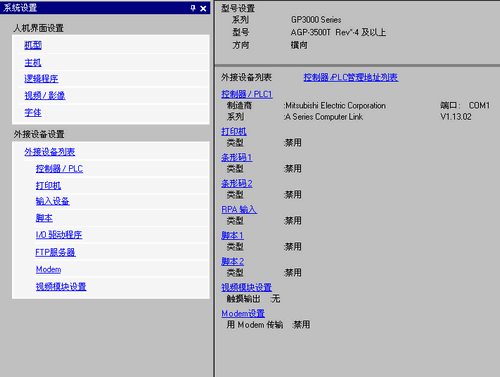
Task: Open the 脚本2 link
Action: (x=232, y=261)
